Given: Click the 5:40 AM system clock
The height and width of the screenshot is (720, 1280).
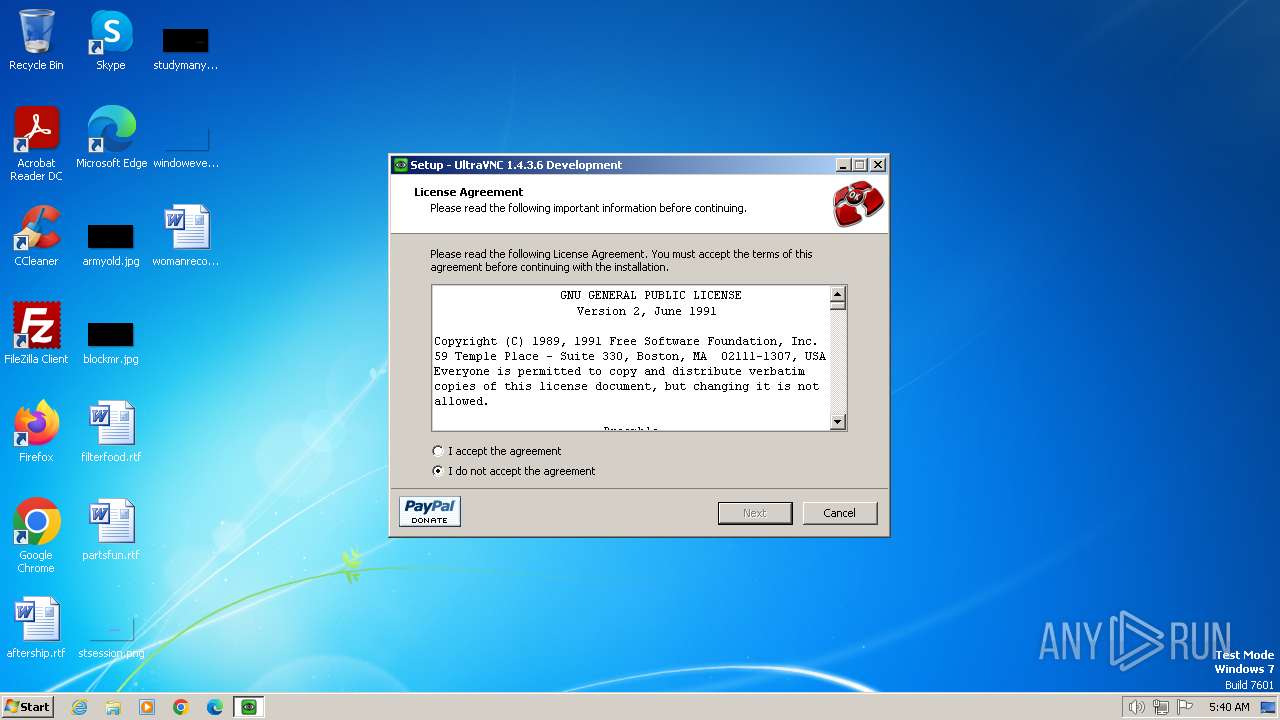Looking at the screenshot, I should click(1229, 707).
